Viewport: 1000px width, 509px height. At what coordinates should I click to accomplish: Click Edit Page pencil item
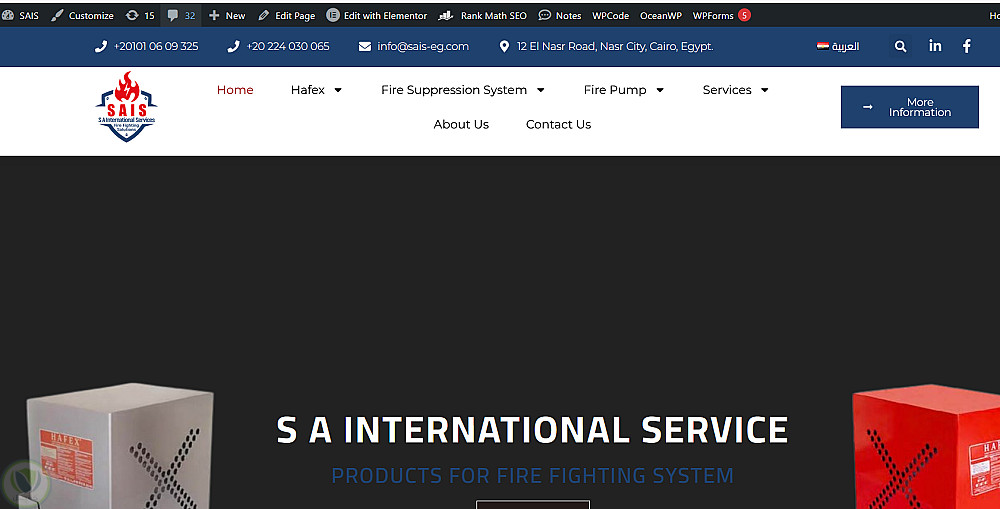tap(286, 15)
